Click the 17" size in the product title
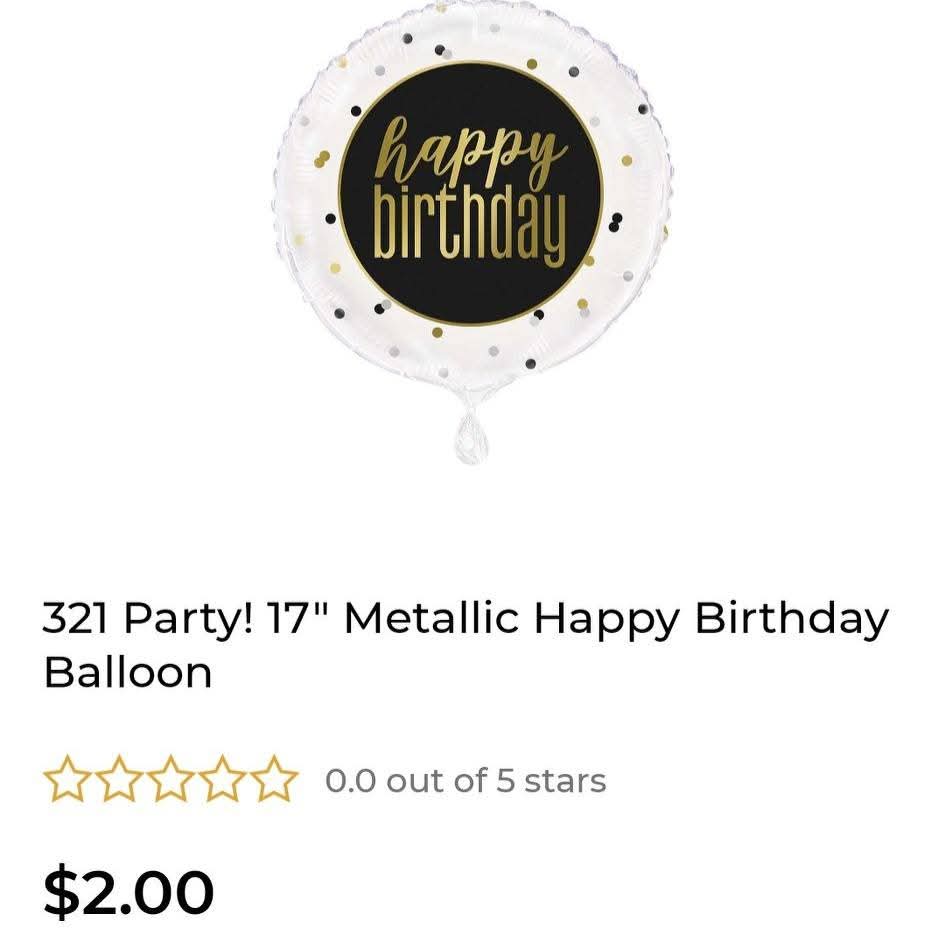This screenshot has width=945, height=942. (x=298, y=620)
